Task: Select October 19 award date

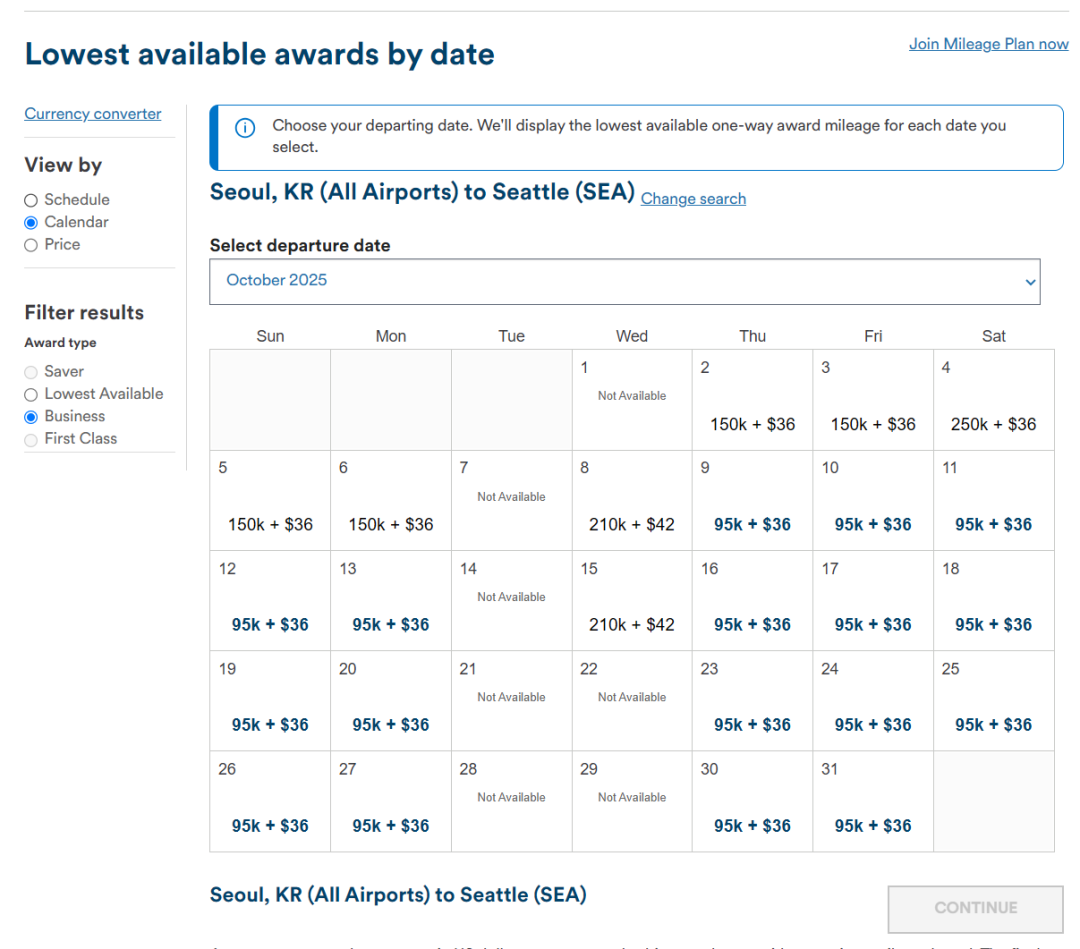Action: (270, 724)
